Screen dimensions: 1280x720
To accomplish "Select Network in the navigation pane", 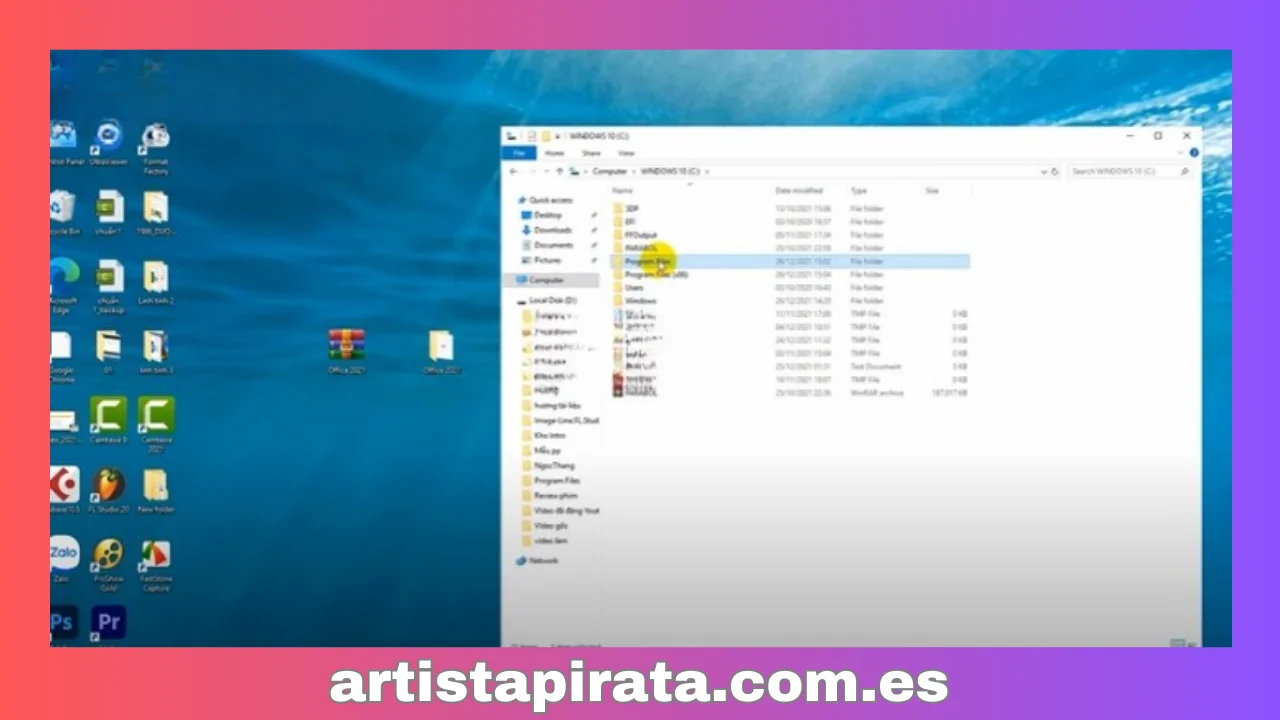I will [538, 561].
